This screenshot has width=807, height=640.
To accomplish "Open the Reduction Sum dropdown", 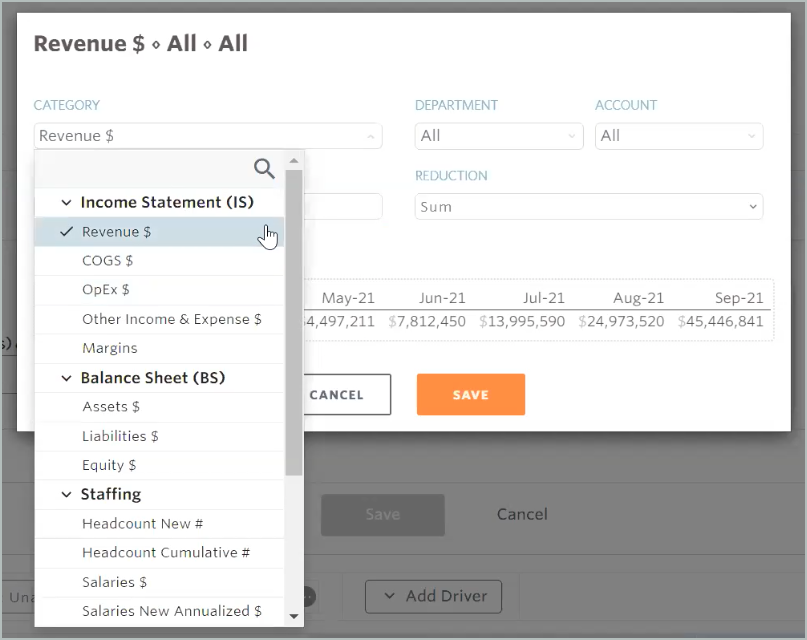I will (588, 207).
